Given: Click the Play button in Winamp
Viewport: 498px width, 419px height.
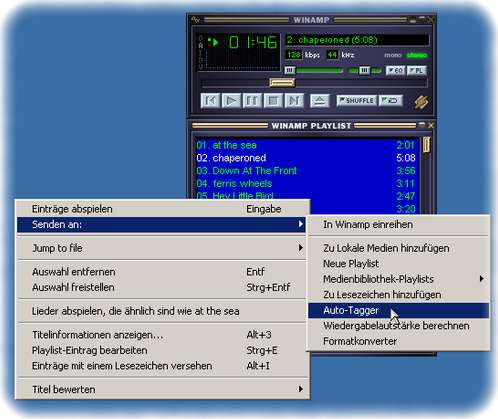Looking at the screenshot, I should click(x=231, y=100).
